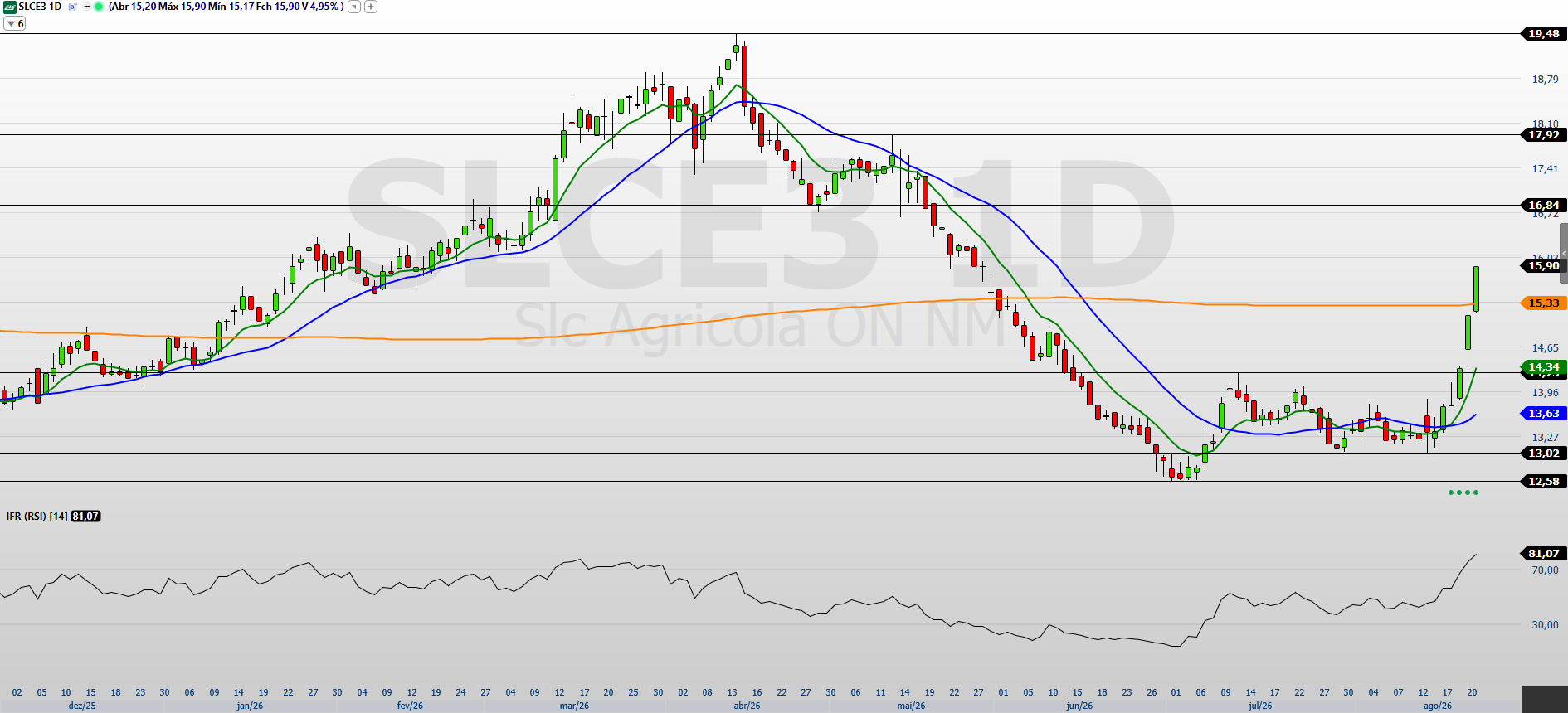Click the ago/26 month label on the time axis
Image resolution: width=1568 pixels, height=713 pixels.
(x=1438, y=706)
